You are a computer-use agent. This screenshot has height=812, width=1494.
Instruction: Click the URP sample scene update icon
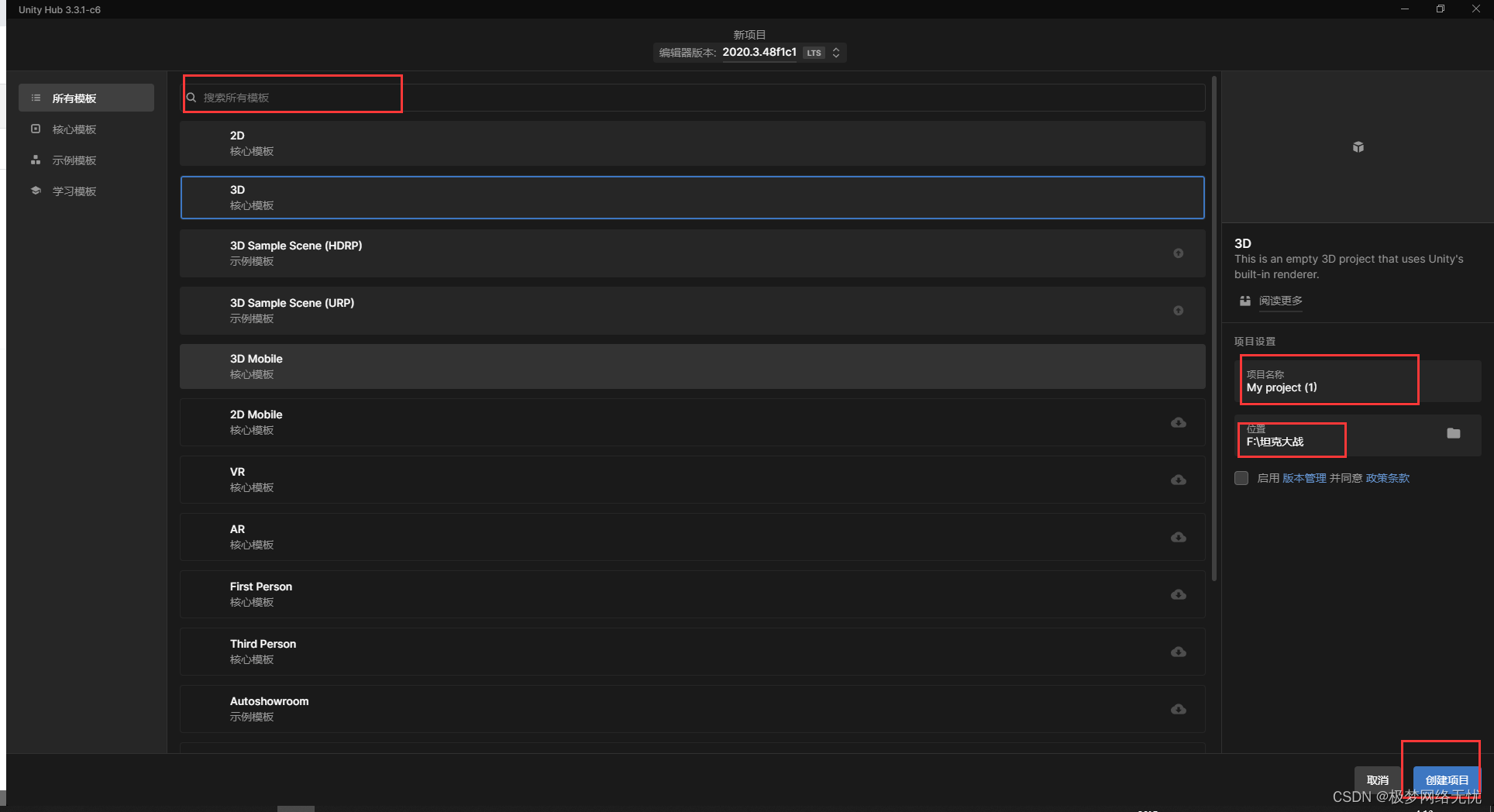[1178, 311]
